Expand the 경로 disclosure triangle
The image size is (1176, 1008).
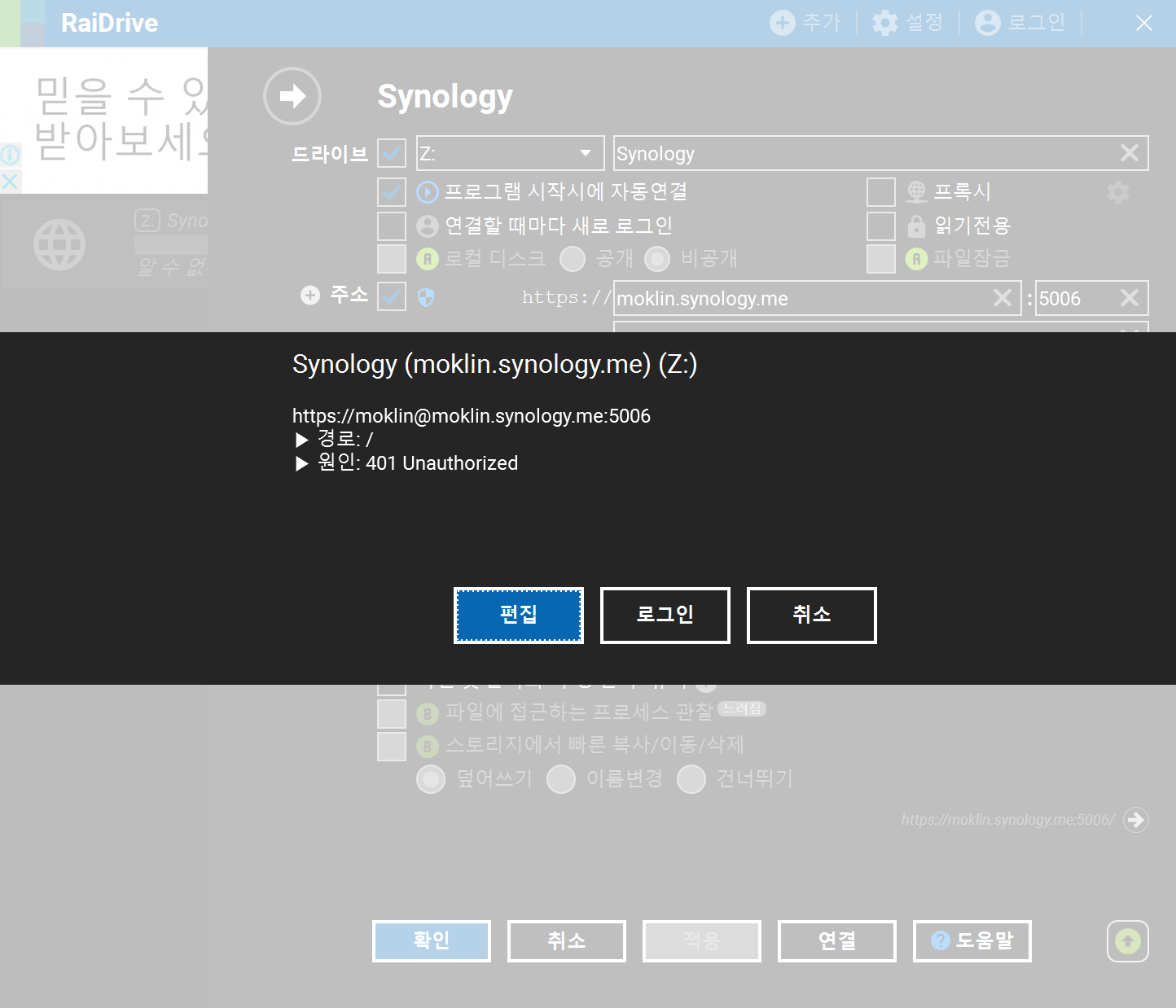pos(301,440)
